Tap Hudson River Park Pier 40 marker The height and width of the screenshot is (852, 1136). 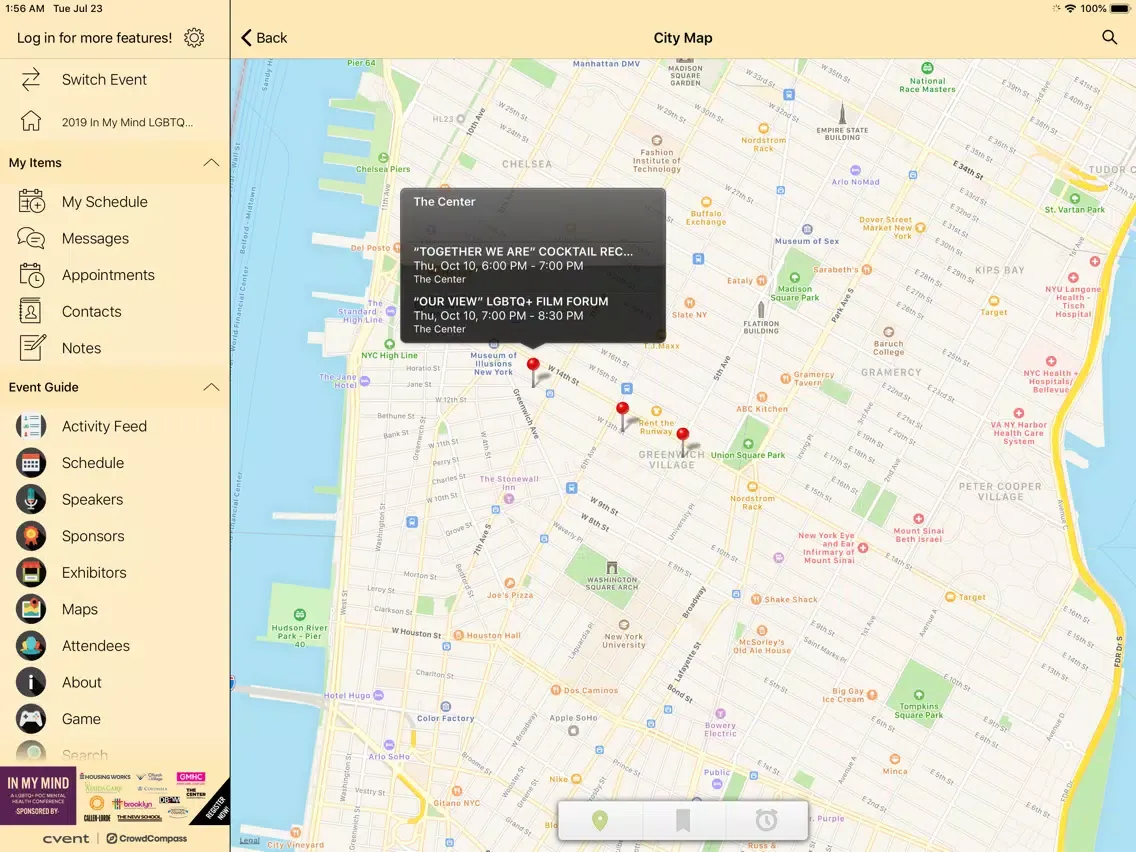(300, 614)
